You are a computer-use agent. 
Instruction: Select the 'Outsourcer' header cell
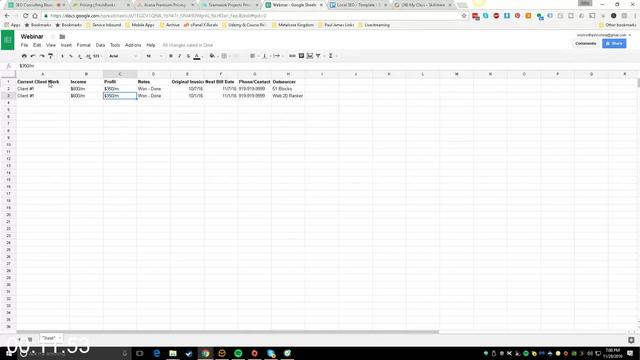tap(288, 82)
